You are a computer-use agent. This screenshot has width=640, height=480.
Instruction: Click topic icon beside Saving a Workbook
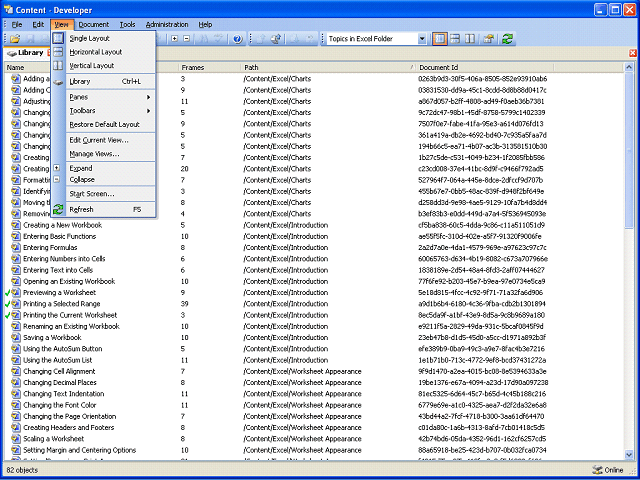pos(16,338)
